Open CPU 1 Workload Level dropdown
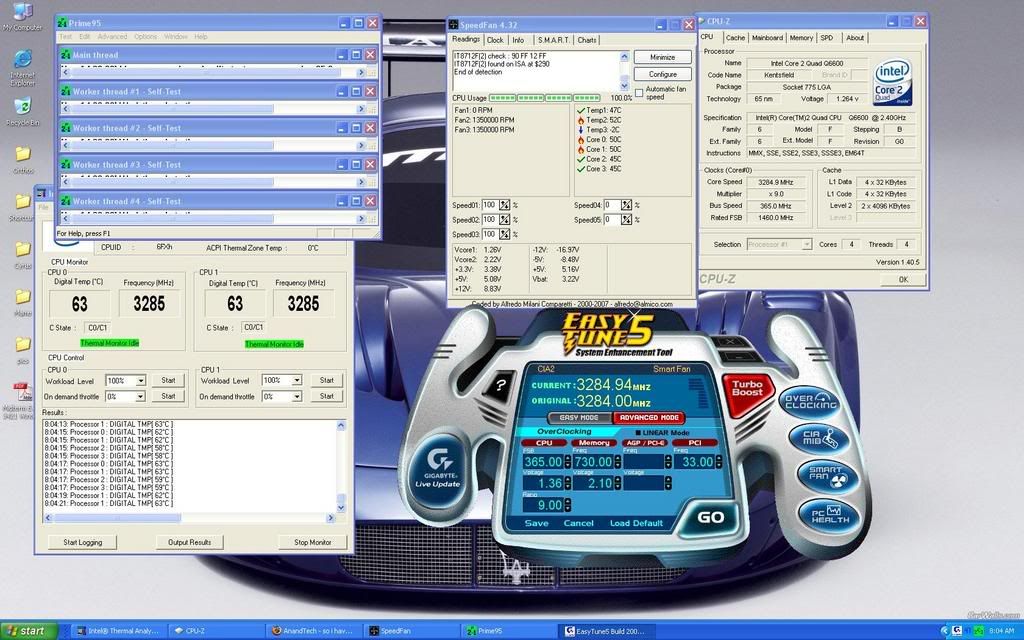 (296, 380)
